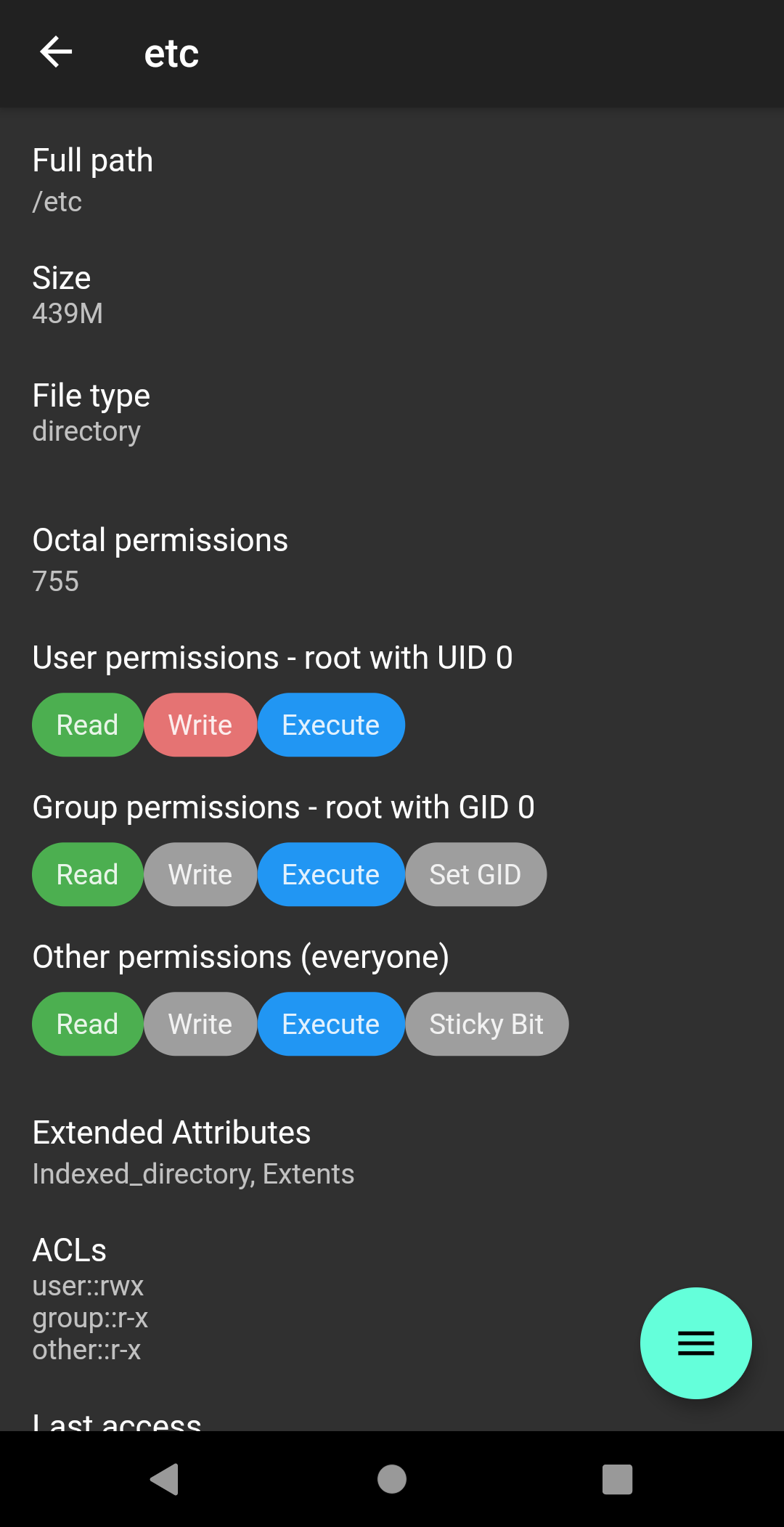Enable Set GID for the group
This screenshot has width=784, height=1527.
(475, 874)
